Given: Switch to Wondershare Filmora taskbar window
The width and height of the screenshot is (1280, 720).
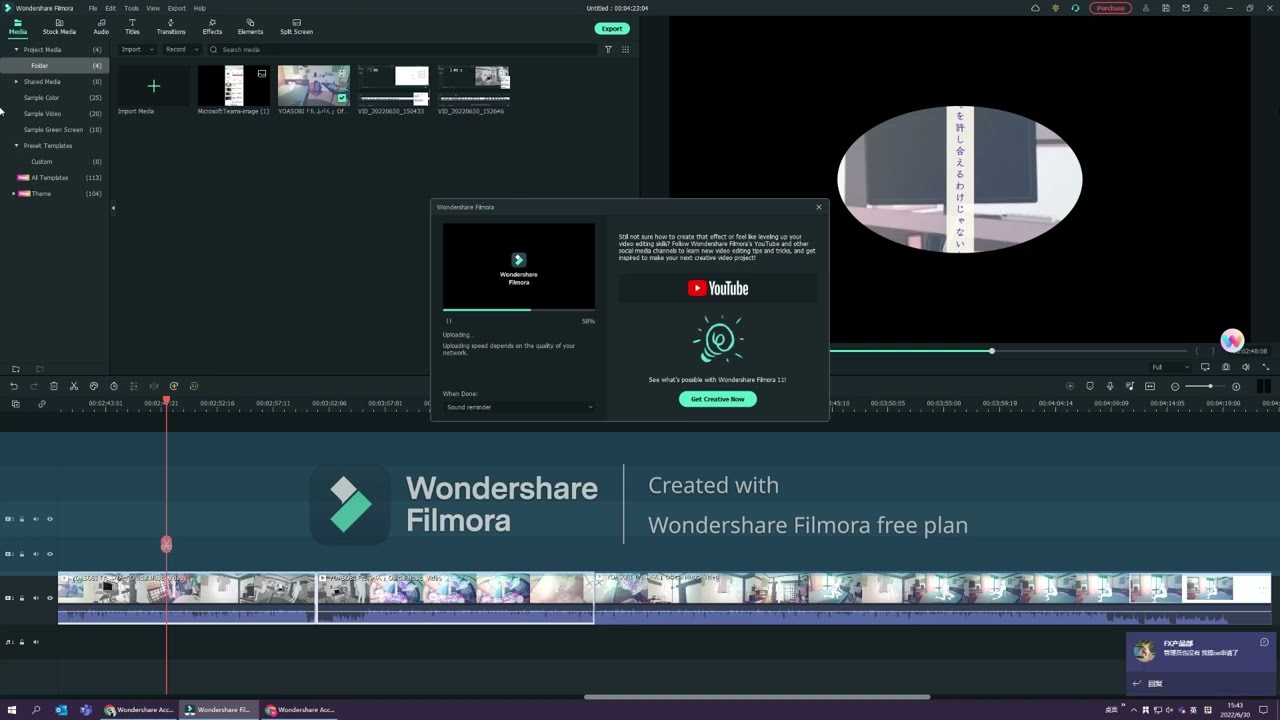Looking at the screenshot, I should tap(217, 710).
